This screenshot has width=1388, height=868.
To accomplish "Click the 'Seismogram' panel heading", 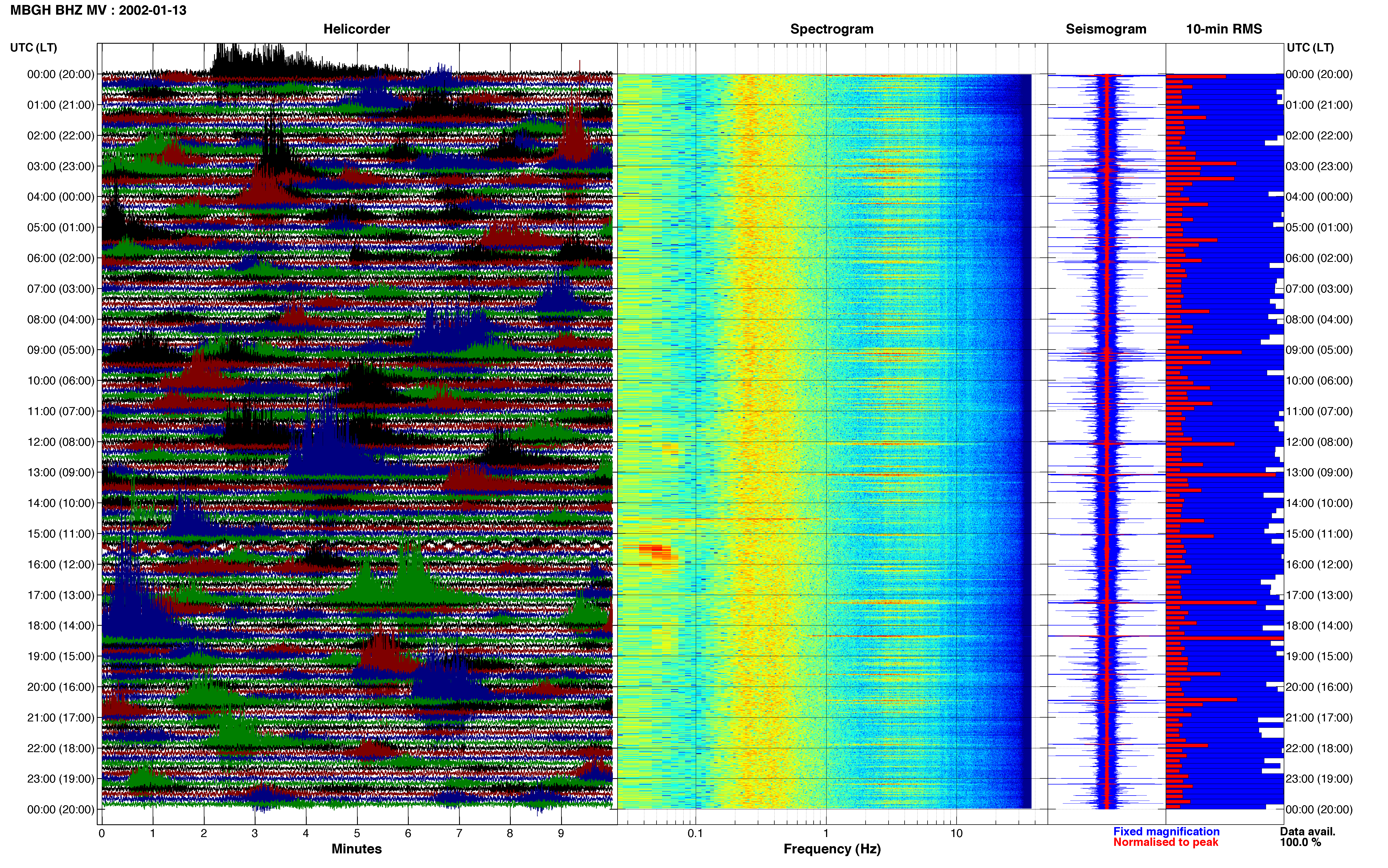I will point(1106,29).
